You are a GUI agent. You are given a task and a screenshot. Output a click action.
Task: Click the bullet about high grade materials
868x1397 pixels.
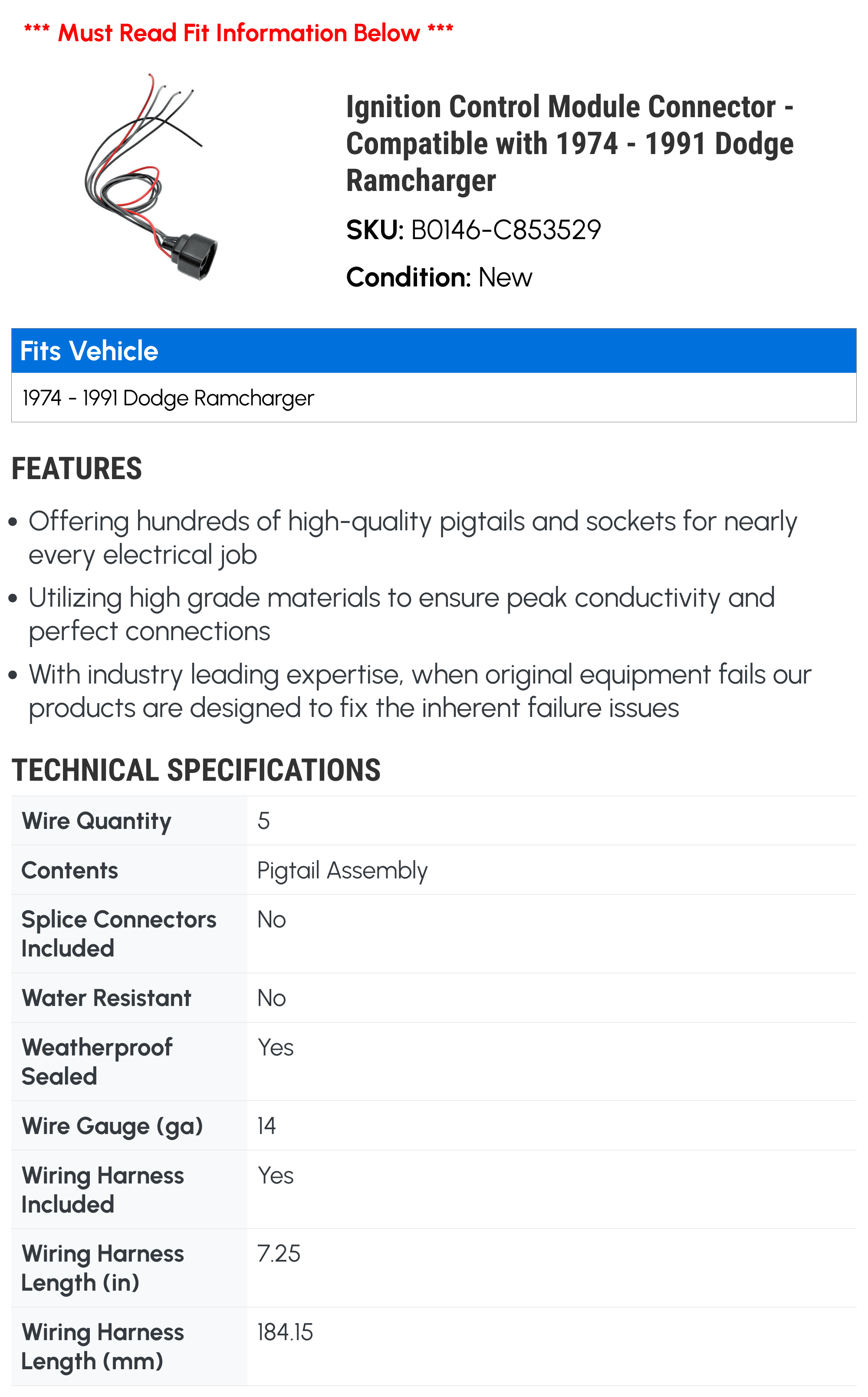[402, 615]
